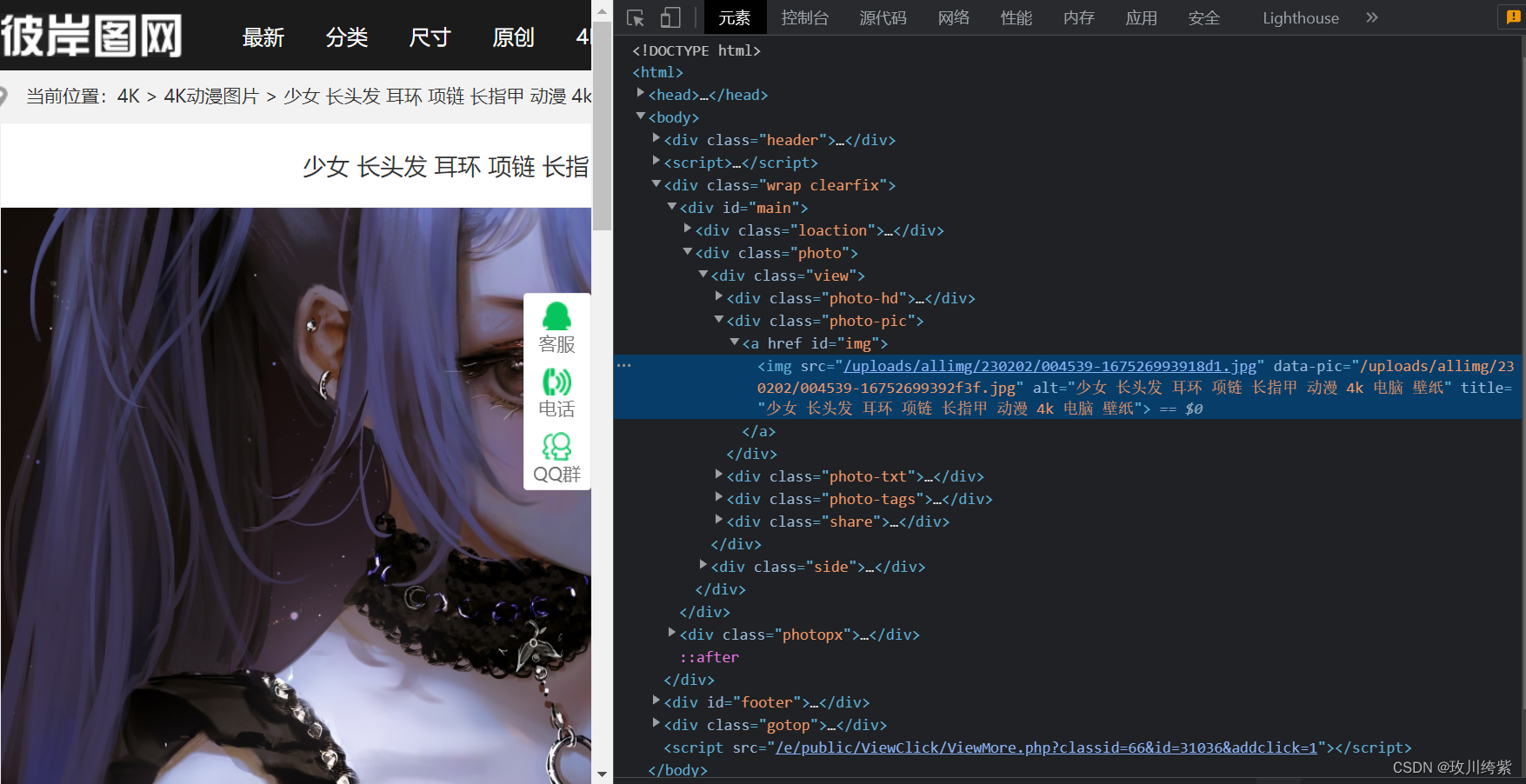Expand the div class photo-hd node

click(719, 296)
